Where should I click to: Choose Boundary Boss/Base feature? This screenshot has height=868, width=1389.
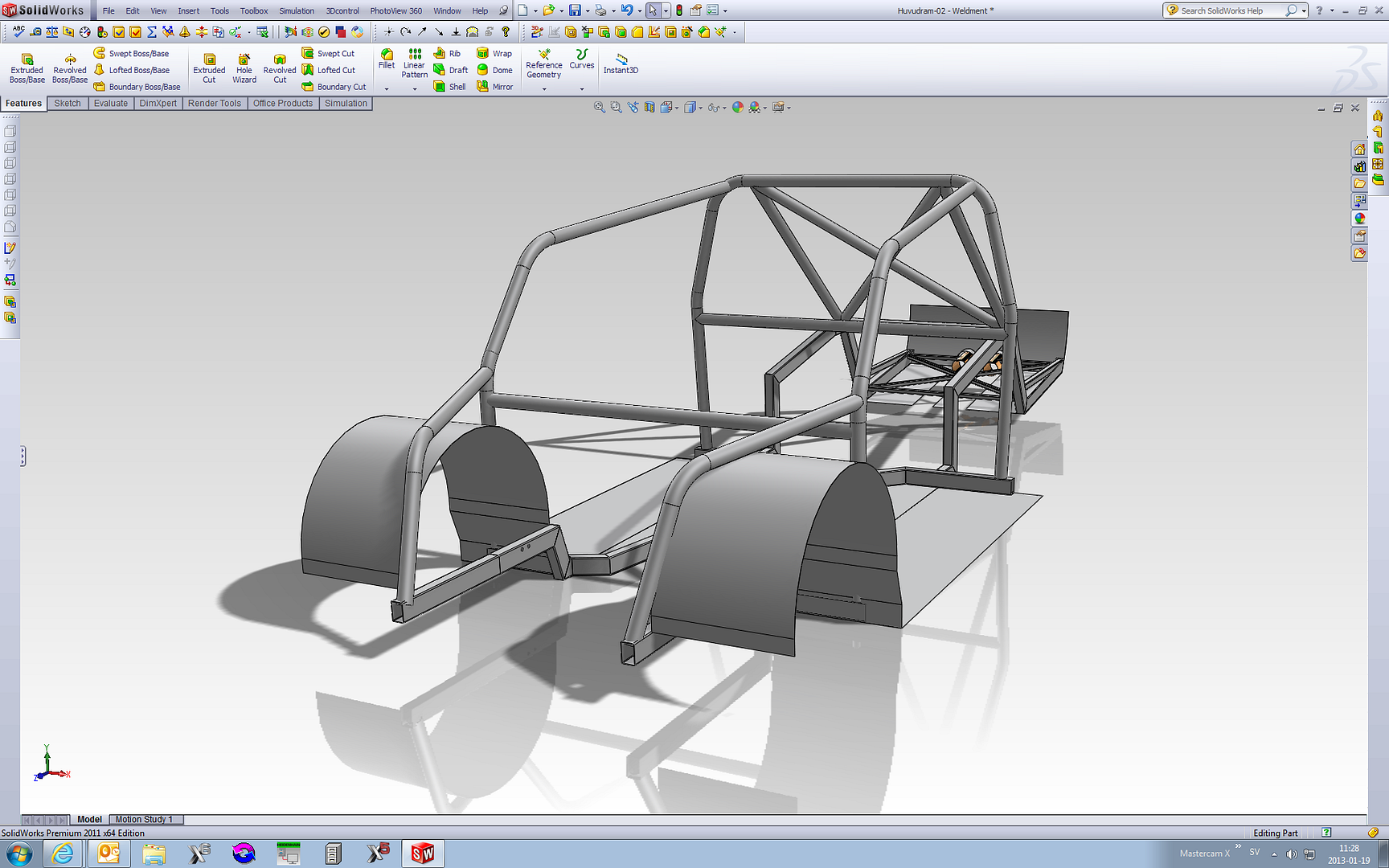137,87
